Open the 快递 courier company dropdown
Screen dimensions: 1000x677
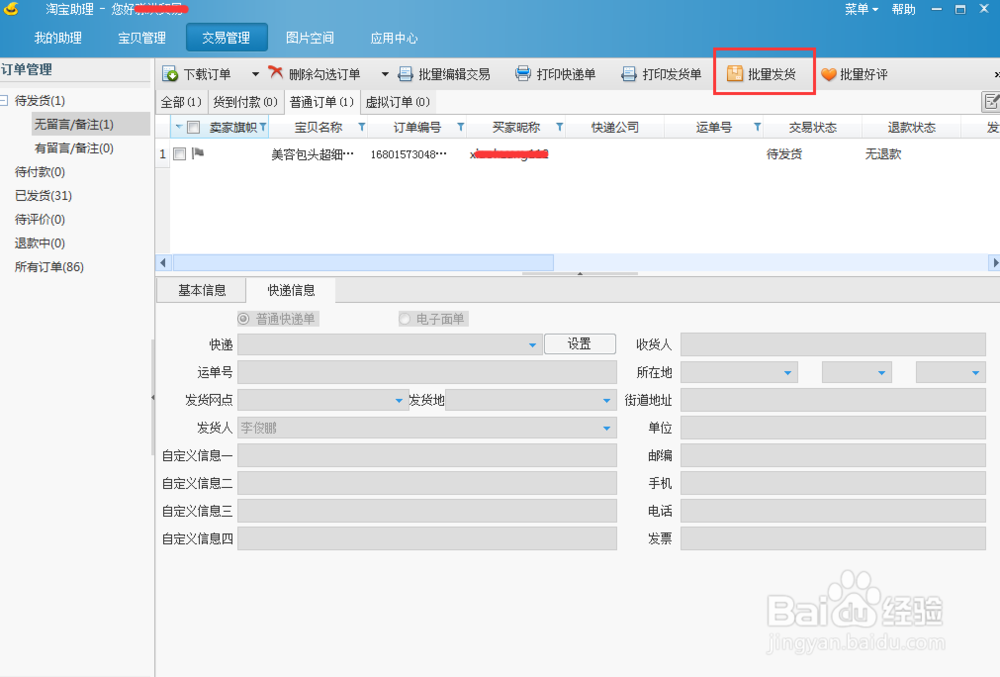(x=531, y=343)
